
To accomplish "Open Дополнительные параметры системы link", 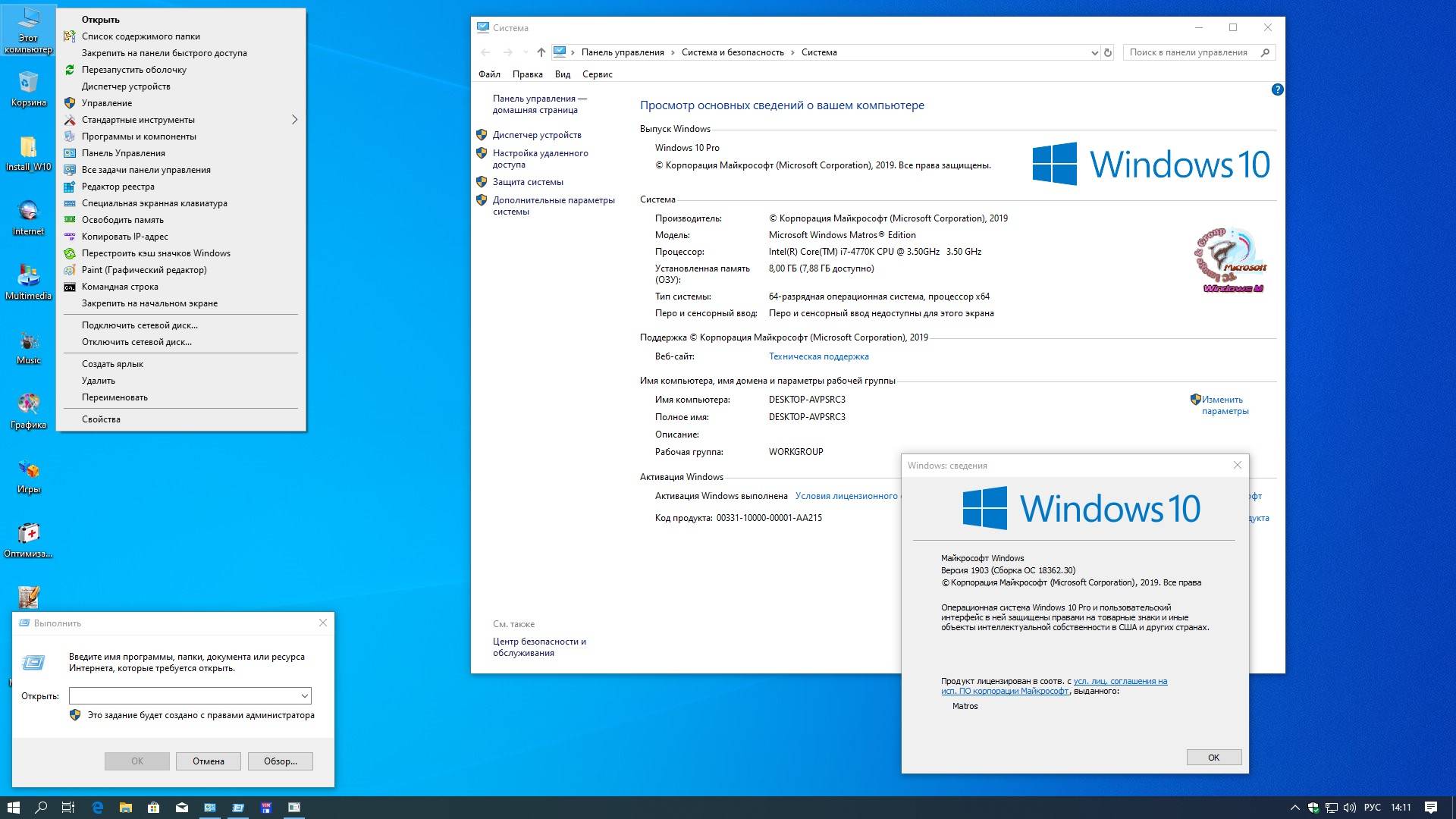I will point(553,206).
